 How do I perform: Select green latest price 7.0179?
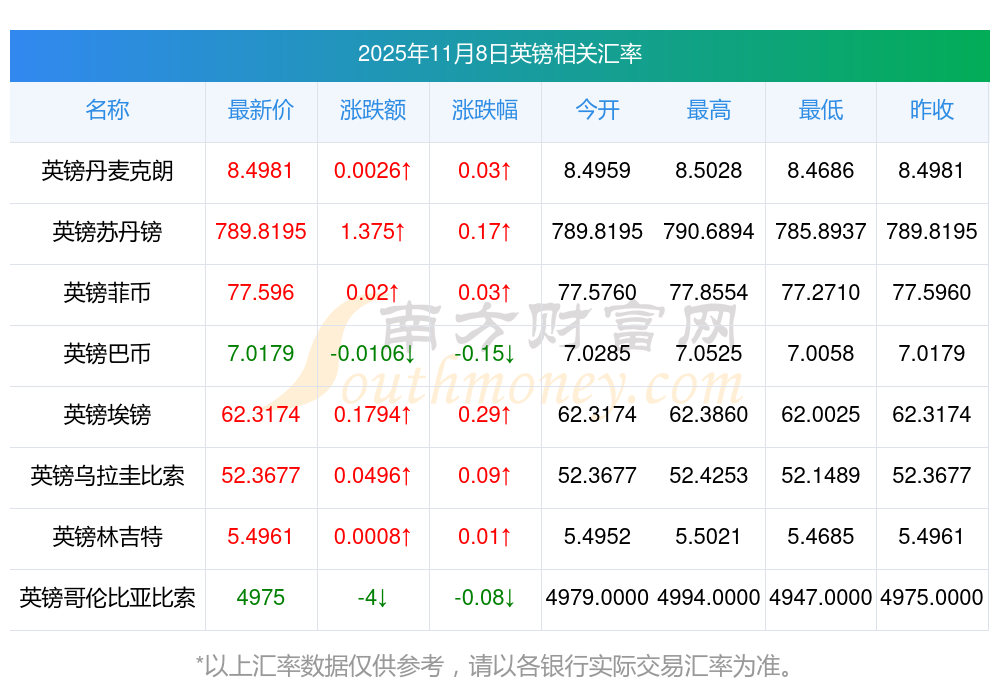[261, 353]
